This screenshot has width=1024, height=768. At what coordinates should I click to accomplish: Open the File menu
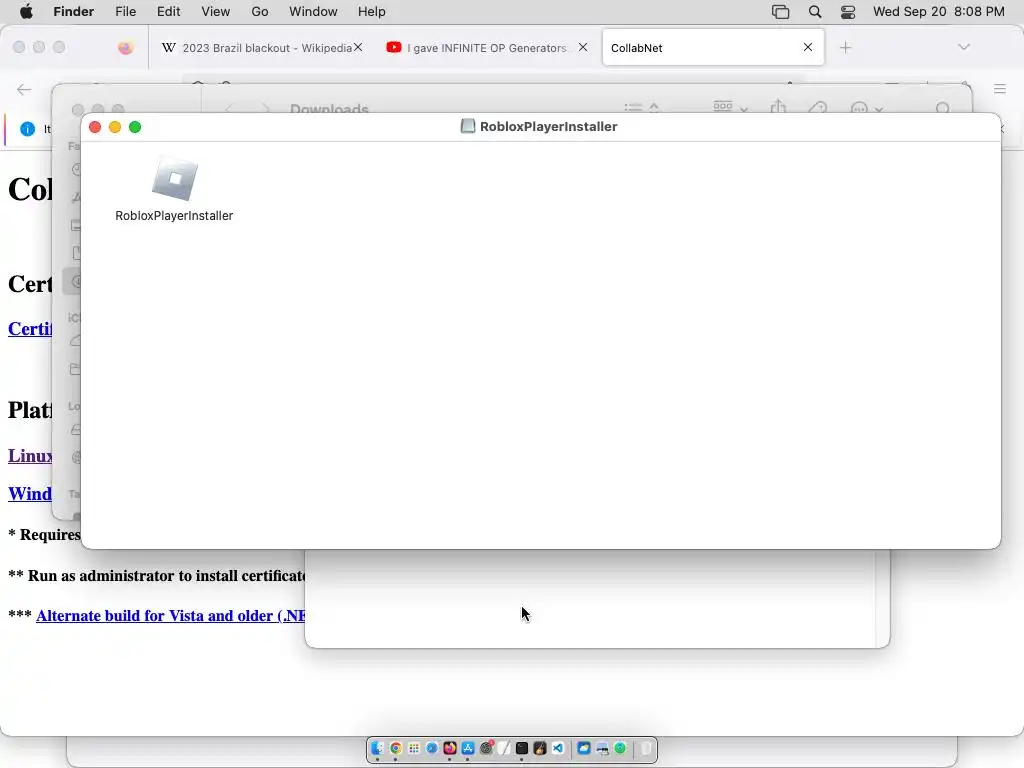(x=125, y=12)
